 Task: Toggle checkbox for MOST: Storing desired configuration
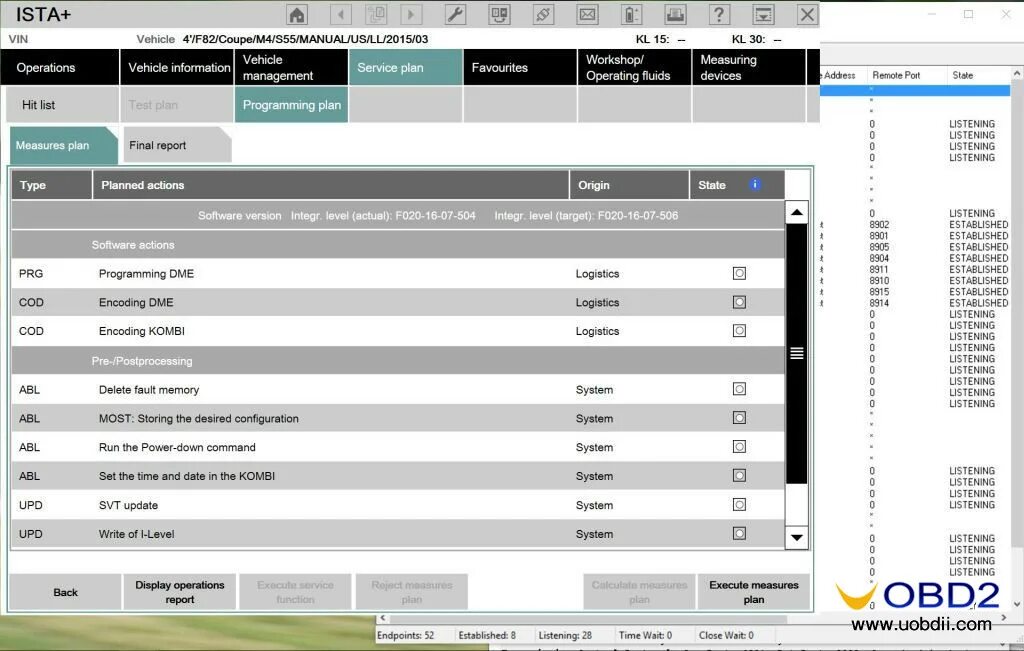pos(739,418)
